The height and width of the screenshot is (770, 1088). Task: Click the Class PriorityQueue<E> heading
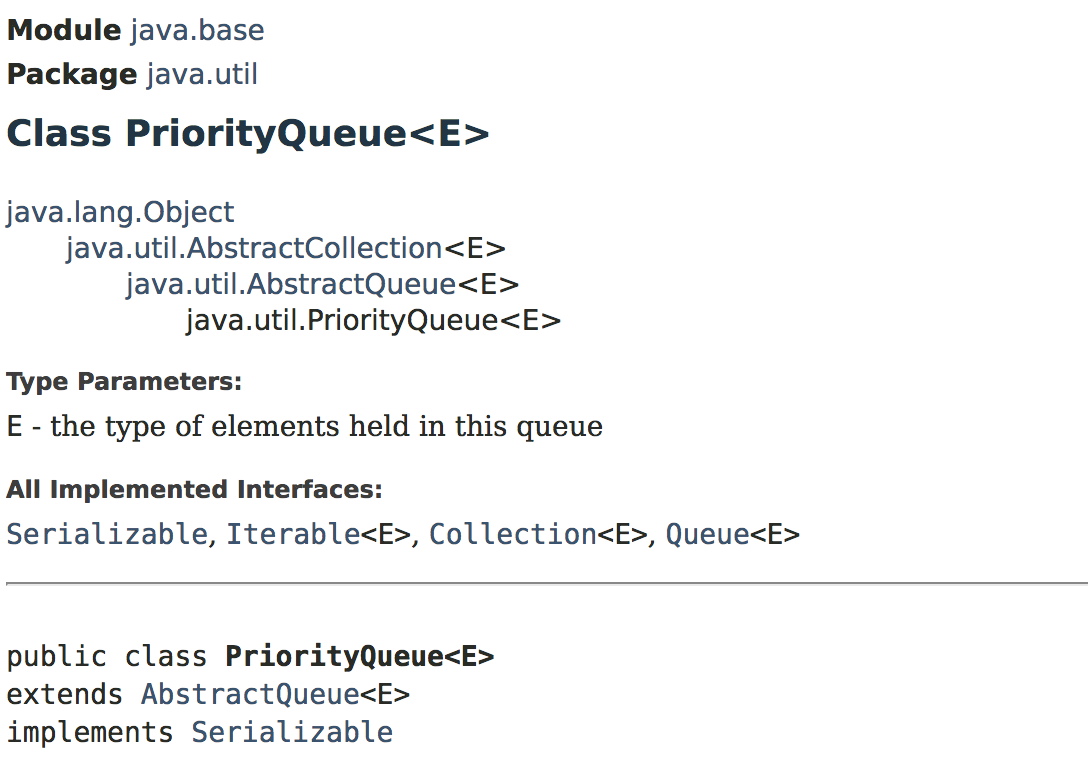pos(248,133)
